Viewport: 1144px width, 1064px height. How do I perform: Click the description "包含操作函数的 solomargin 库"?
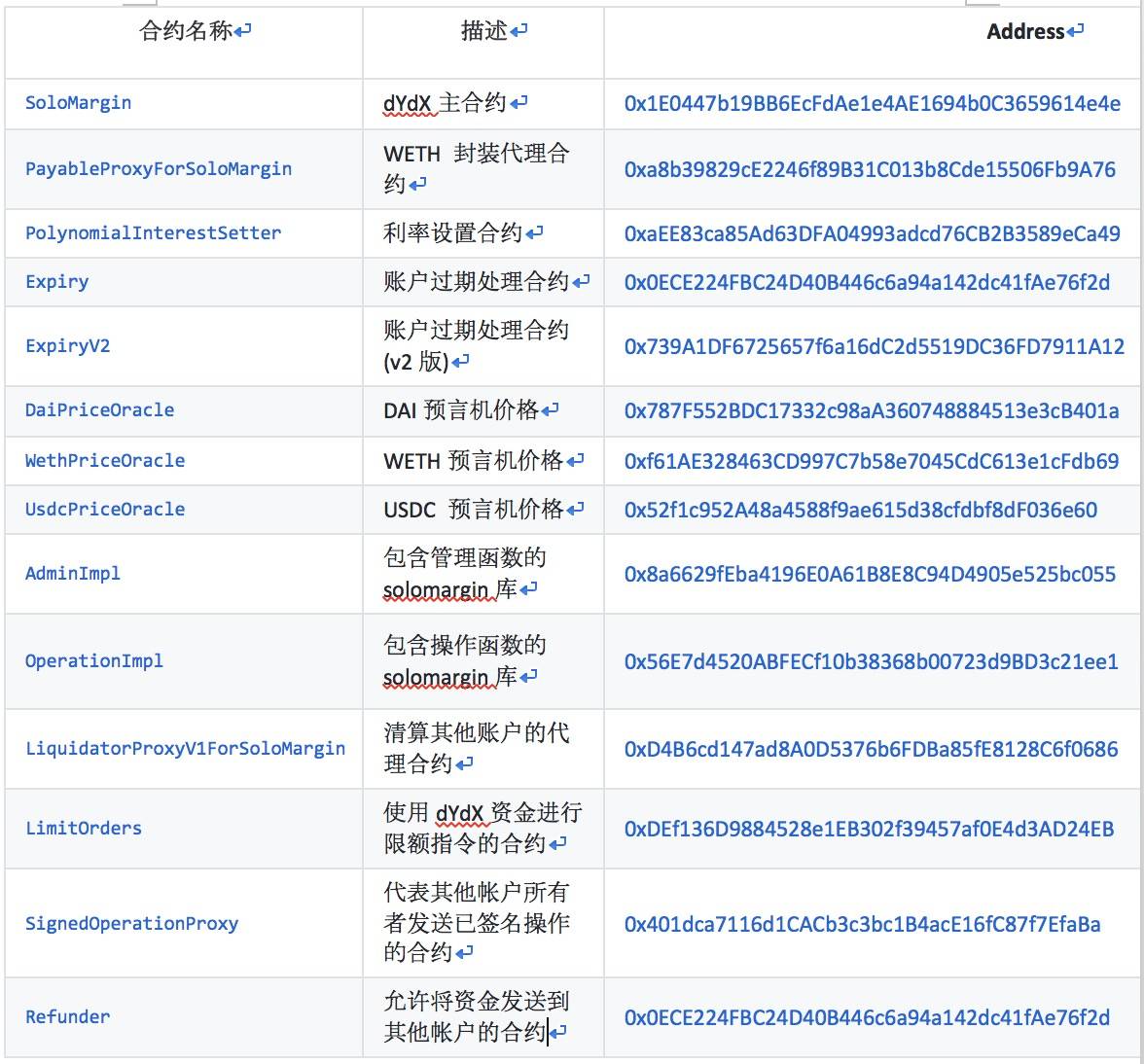465,660
